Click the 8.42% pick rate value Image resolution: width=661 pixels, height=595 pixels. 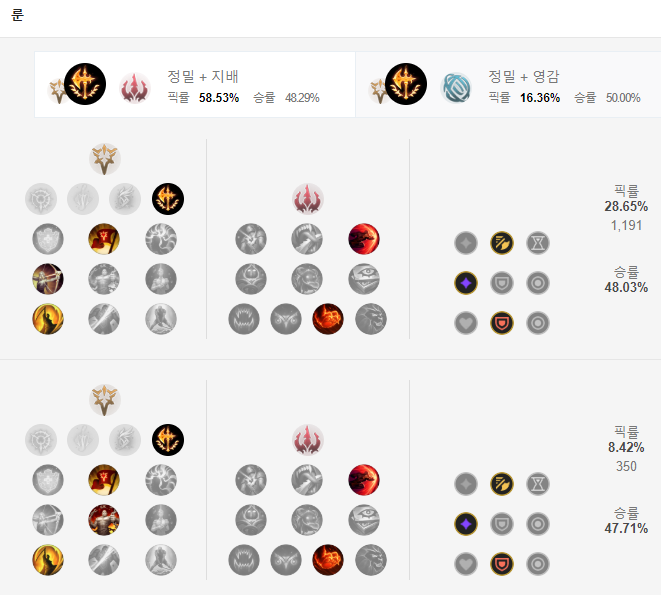(x=626, y=447)
